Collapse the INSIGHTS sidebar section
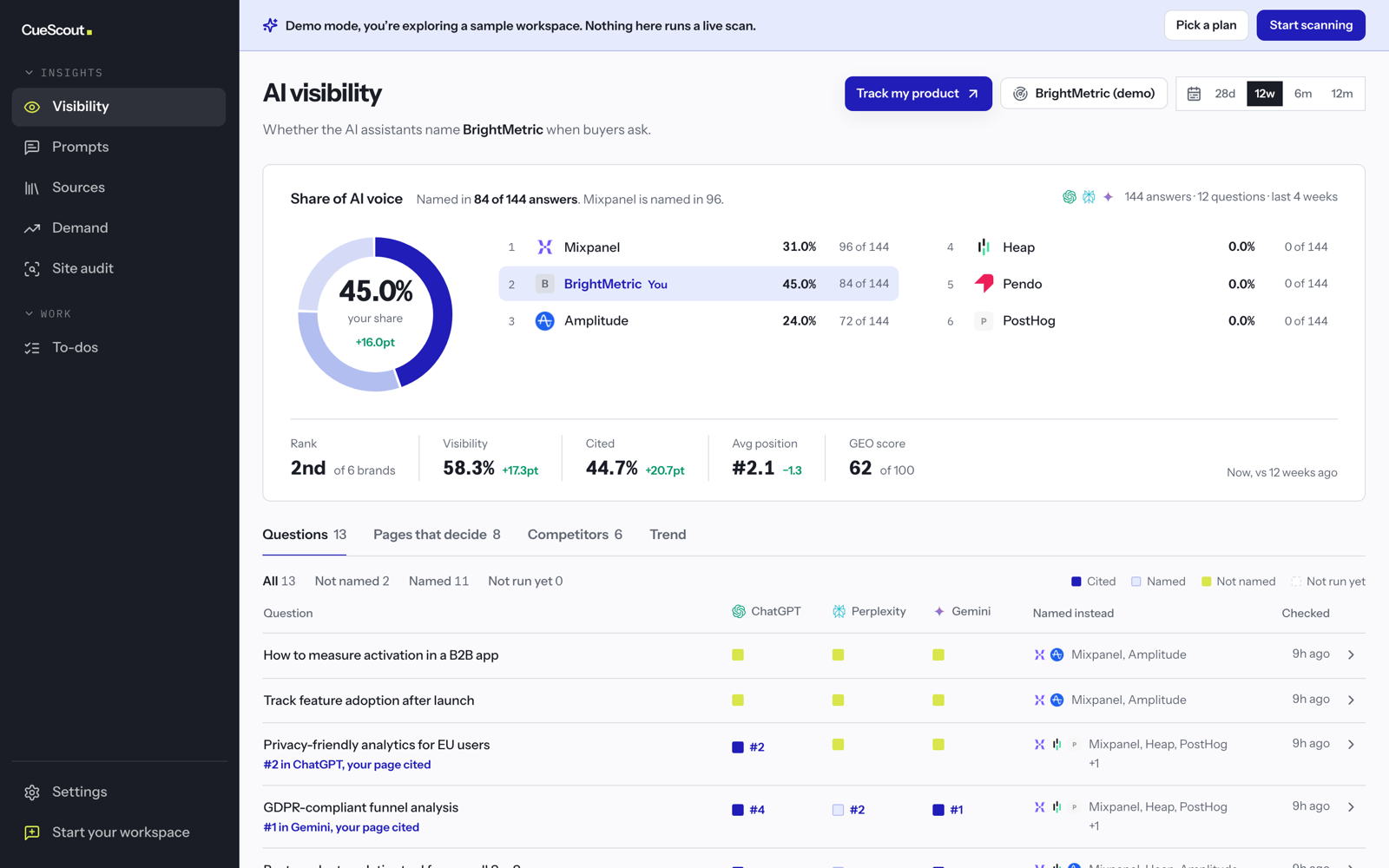Image resolution: width=1389 pixels, height=868 pixels. [63, 73]
